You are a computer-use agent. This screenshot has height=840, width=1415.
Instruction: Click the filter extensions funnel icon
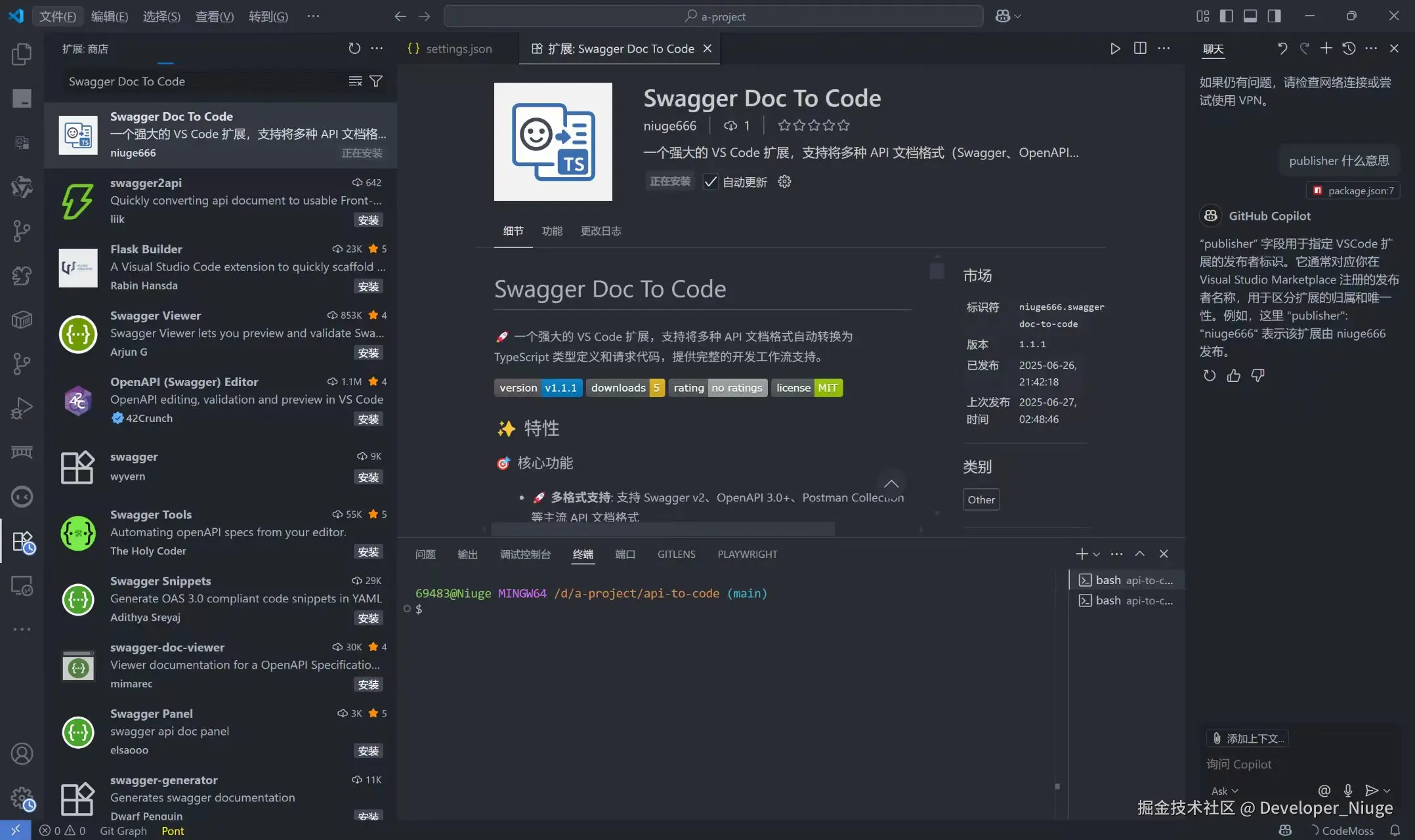(376, 81)
